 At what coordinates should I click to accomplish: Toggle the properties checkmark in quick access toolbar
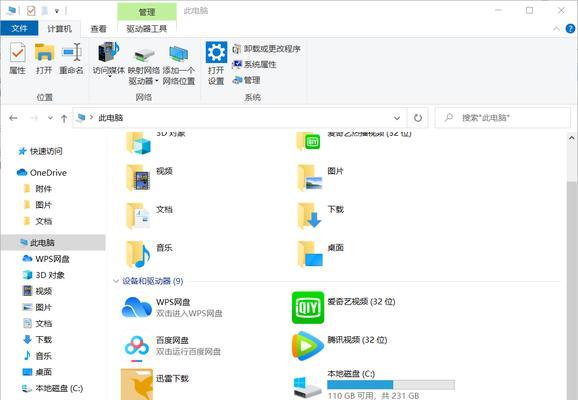pyautogui.click(x=31, y=11)
